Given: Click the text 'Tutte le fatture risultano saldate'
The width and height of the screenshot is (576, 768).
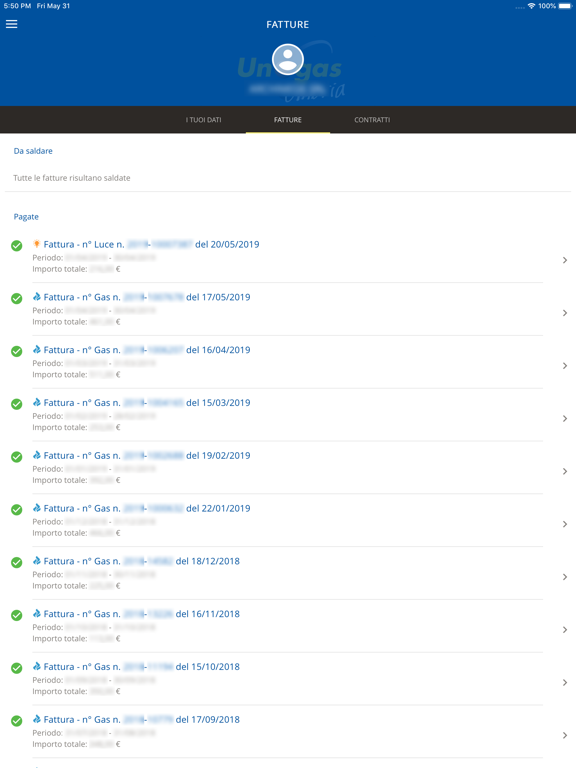Looking at the screenshot, I should click(72, 178).
